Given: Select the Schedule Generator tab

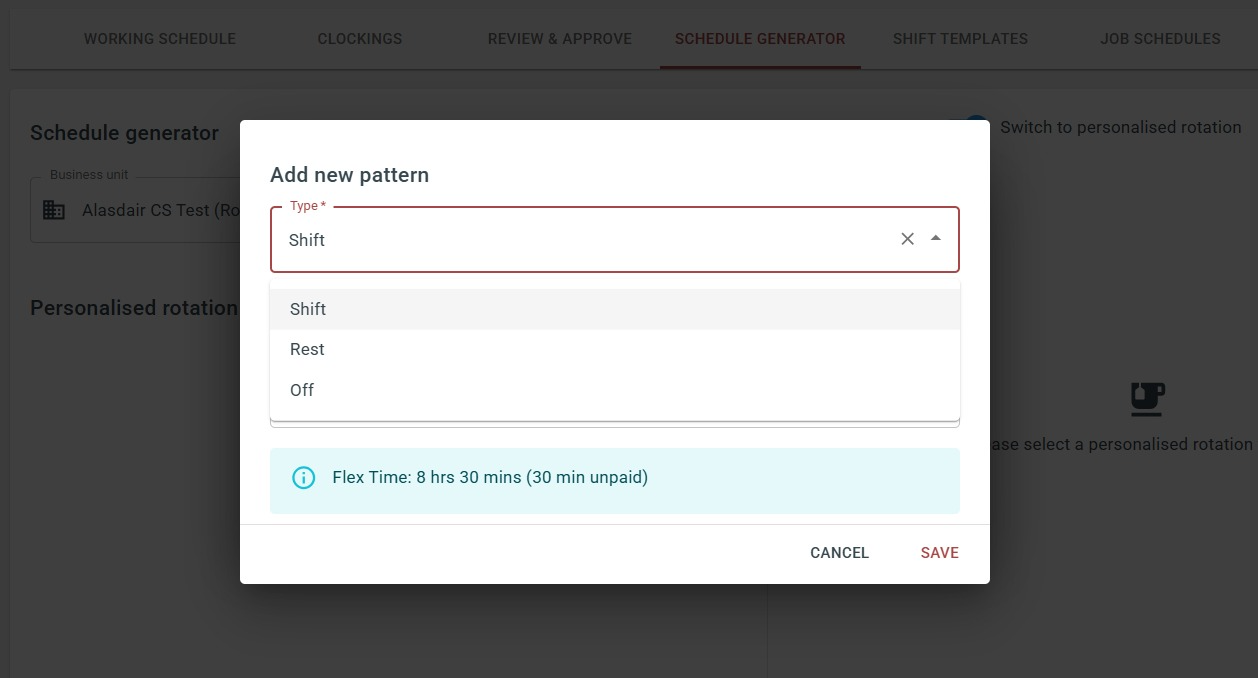Looking at the screenshot, I should pyautogui.click(x=760, y=39).
